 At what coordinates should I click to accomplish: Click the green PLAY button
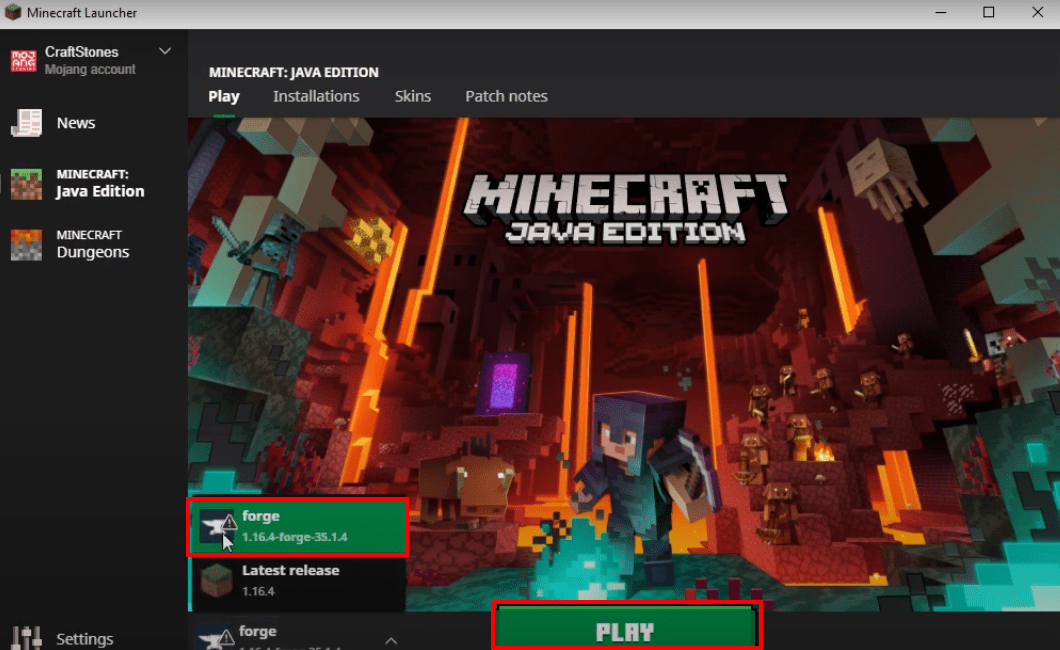tap(626, 628)
